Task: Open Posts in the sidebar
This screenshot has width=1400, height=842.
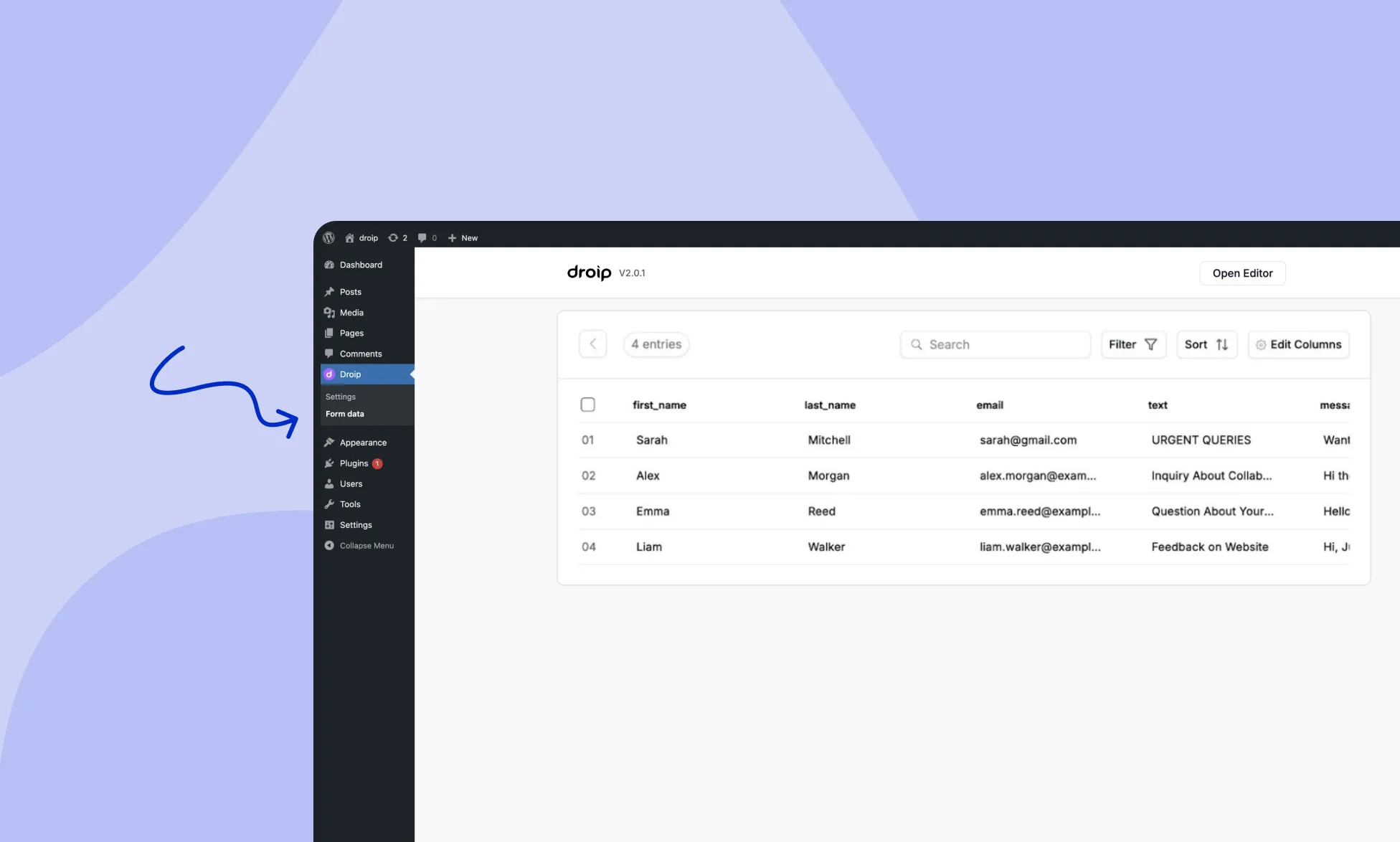Action: click(x=367, y=292)
